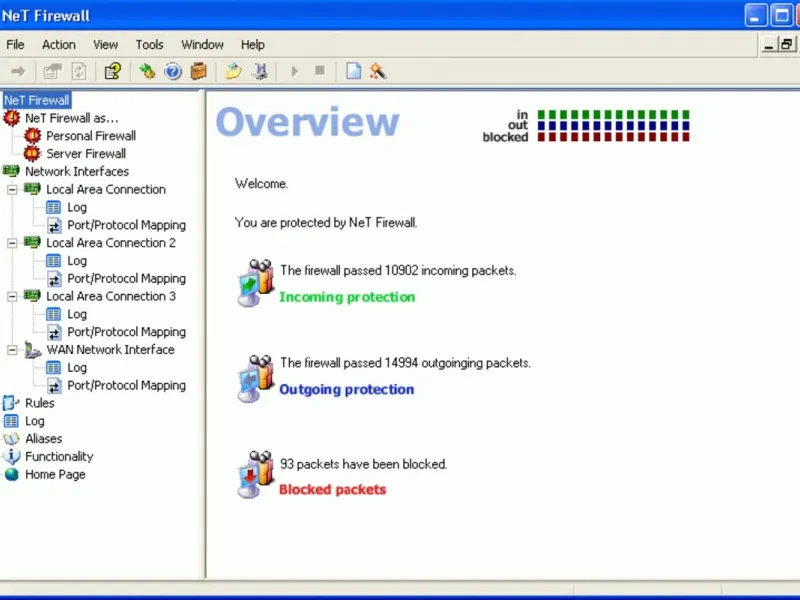
Task: Click the forward arrow toolbar icon
Action: pyautogui.click(x=18, y=71)
